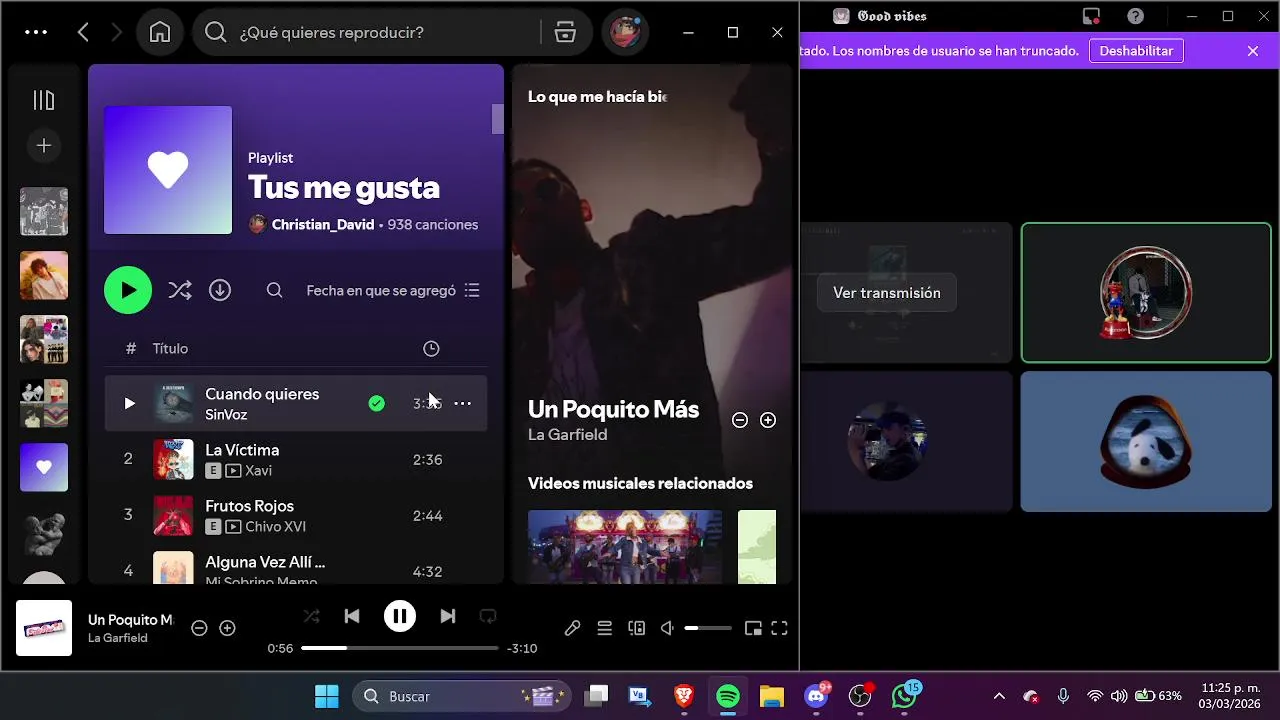Select the 'Alguna Vez Allí ...' track
This screenshot has height=720, width=1280.
pyautogui.click(x=265, y=562)
